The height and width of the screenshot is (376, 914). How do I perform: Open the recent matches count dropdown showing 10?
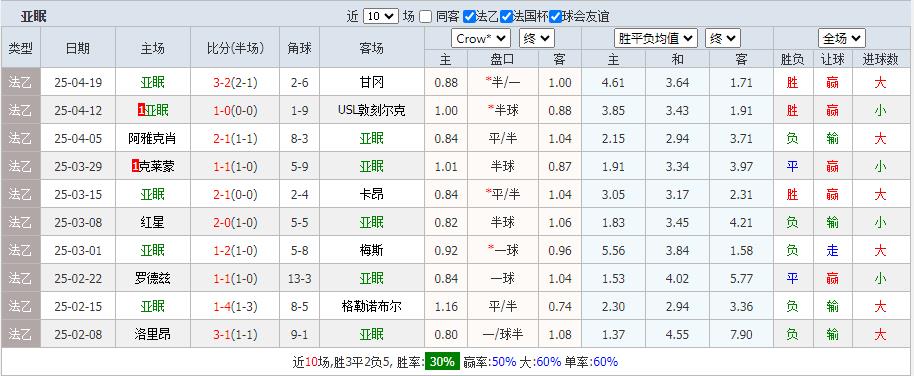click(381, 16)
